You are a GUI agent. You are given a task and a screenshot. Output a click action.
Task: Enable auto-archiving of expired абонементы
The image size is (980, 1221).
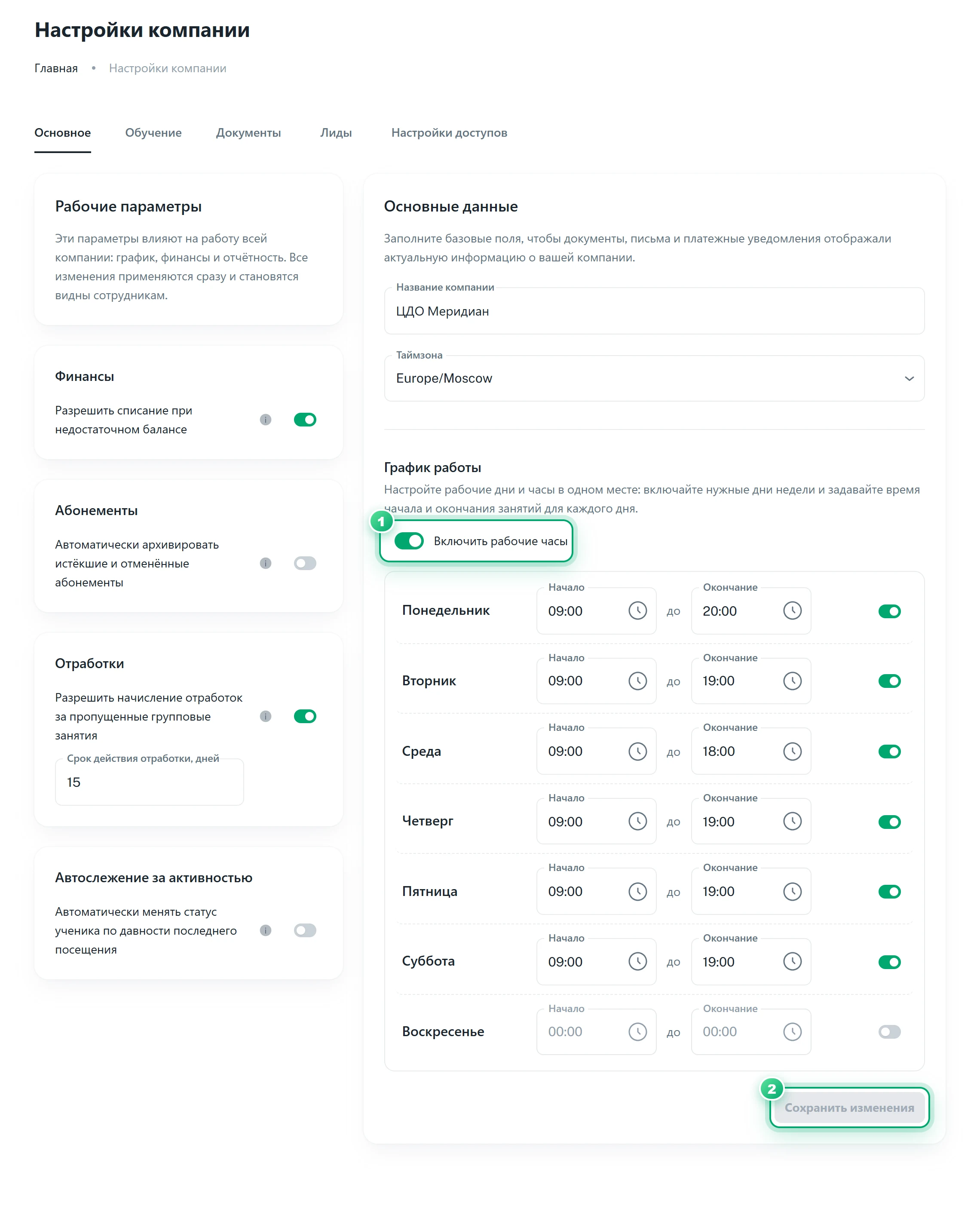305,563
